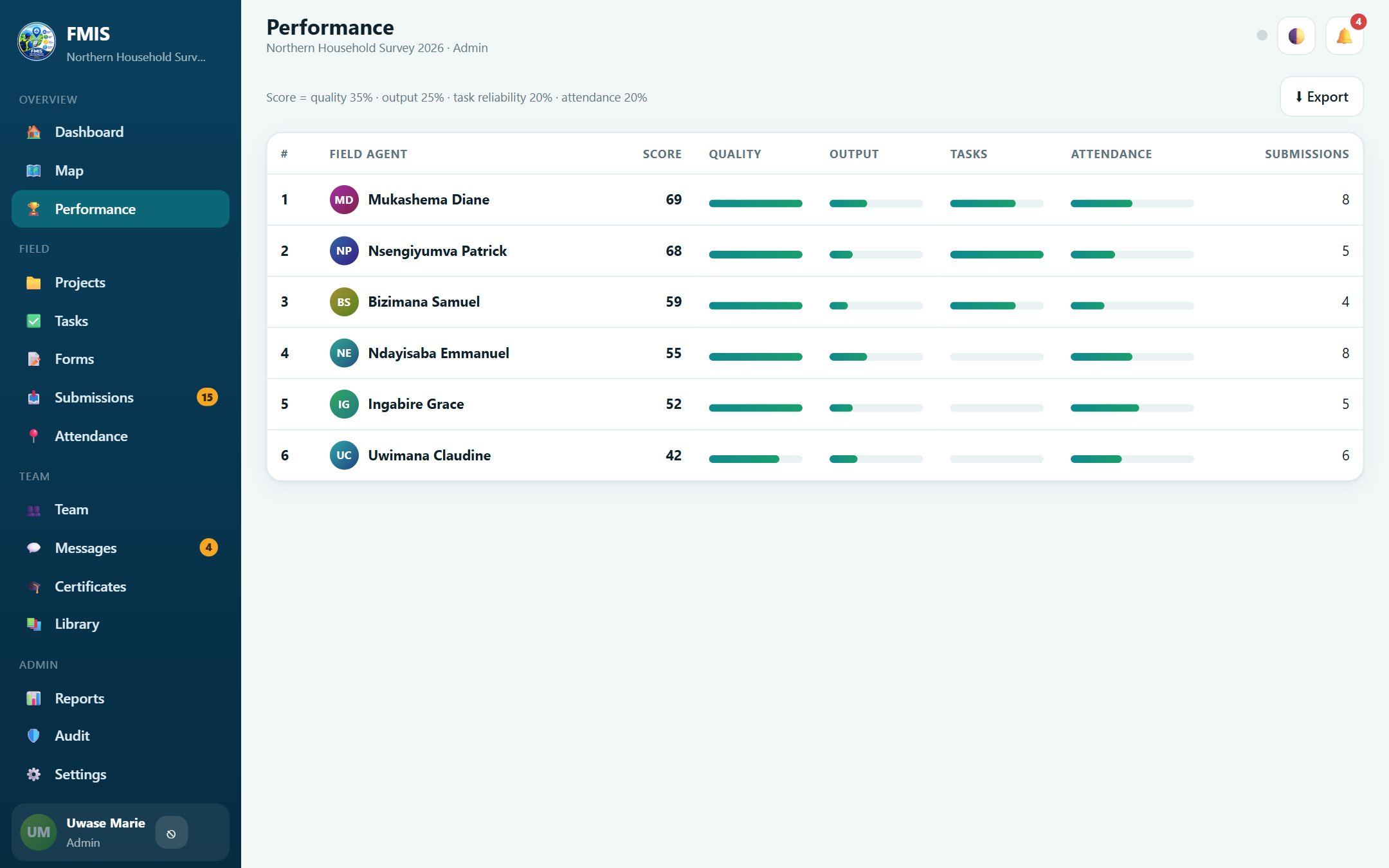Open notifications bell icon
Screen dimensions: 1389x868
tap(1344, 36)
